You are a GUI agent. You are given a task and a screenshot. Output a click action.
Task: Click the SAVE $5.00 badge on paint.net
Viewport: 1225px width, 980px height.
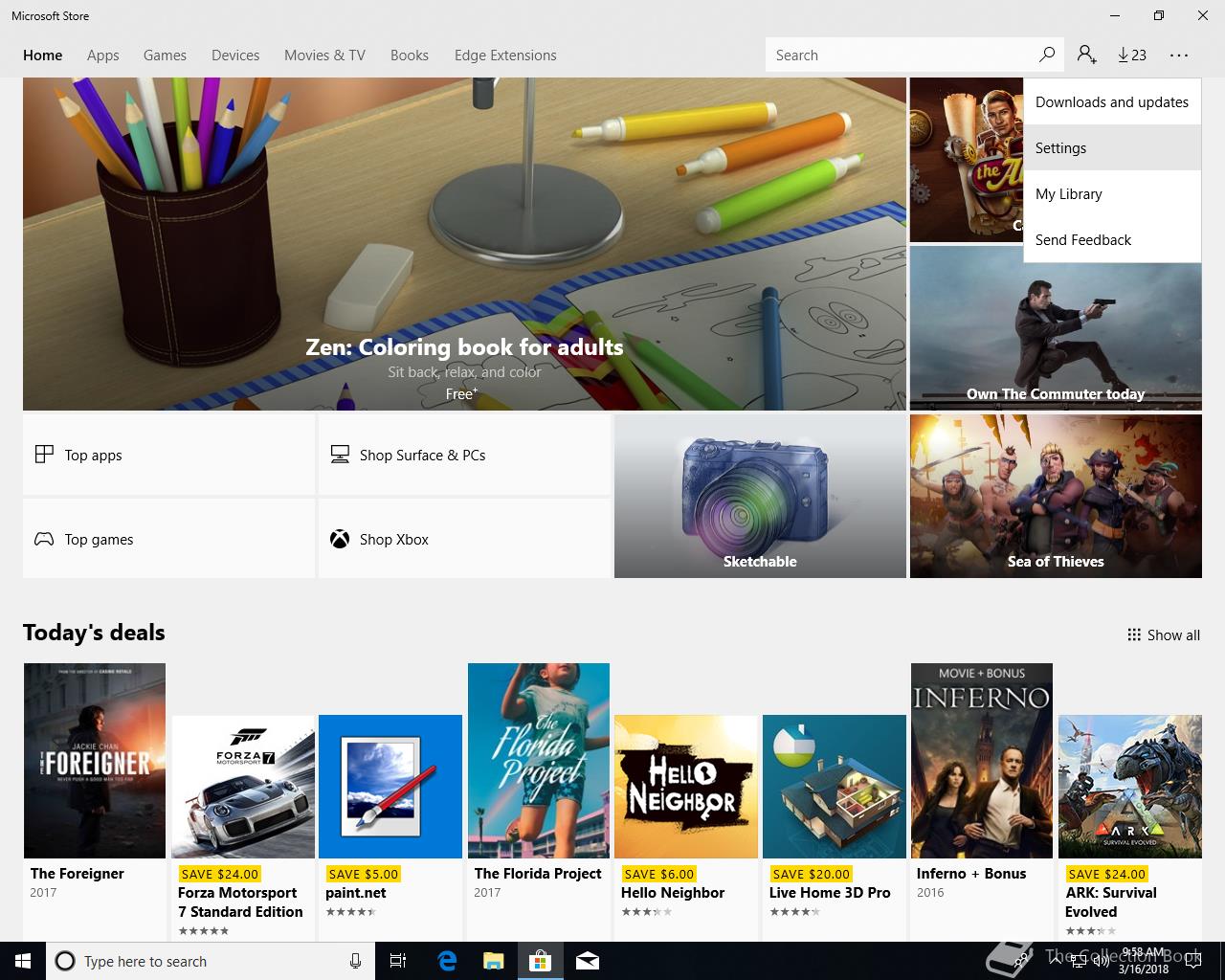tap(363, 874)
